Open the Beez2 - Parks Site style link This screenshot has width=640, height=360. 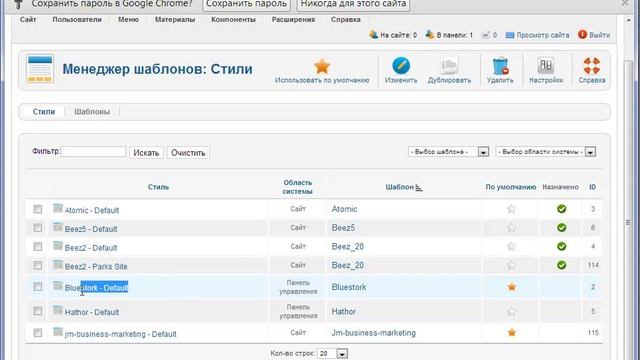tap(96, 267)
